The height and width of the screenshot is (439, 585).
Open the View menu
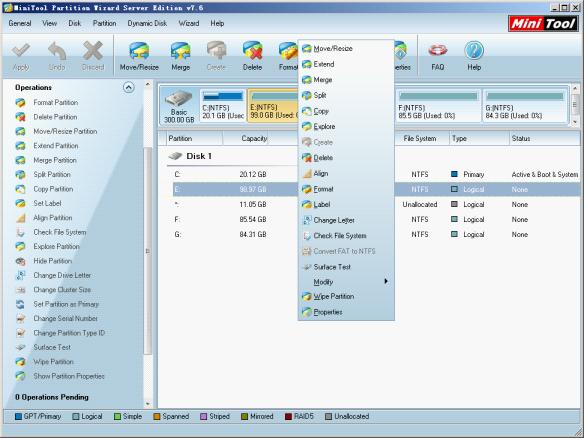pyautogui.click(x=49, y=23)
